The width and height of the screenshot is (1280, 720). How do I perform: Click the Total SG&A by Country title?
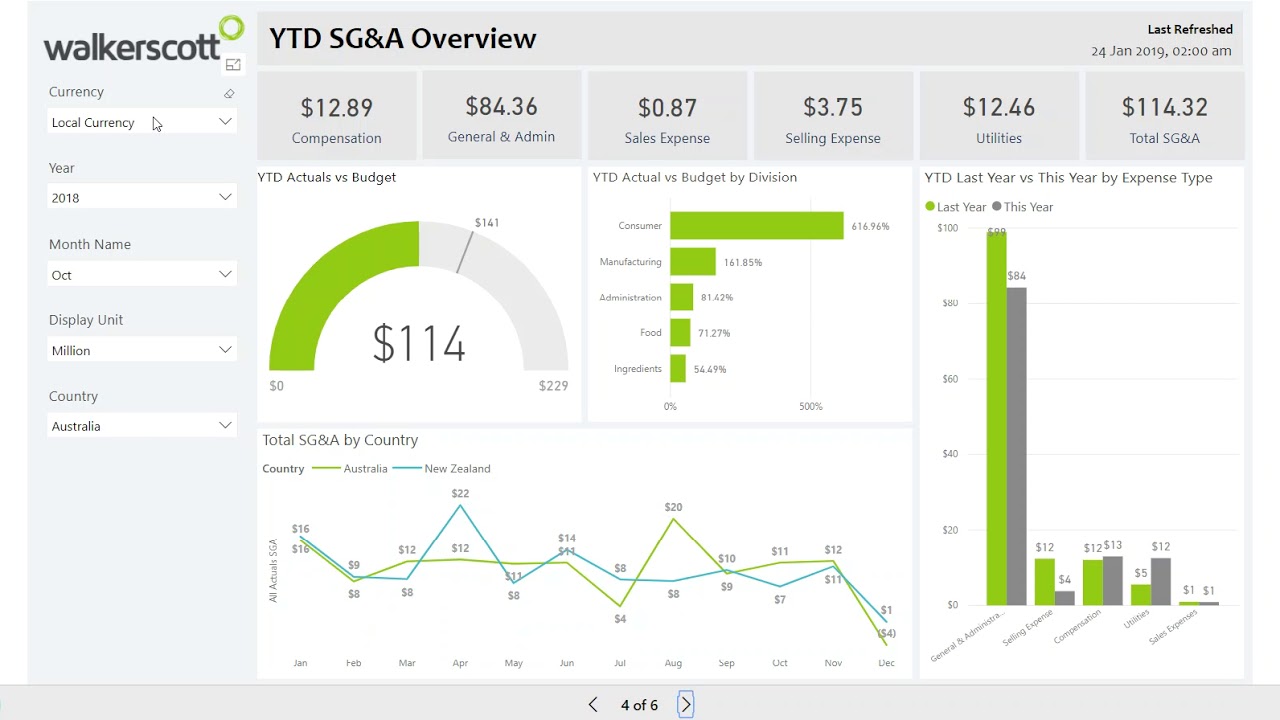coord(340,440)
